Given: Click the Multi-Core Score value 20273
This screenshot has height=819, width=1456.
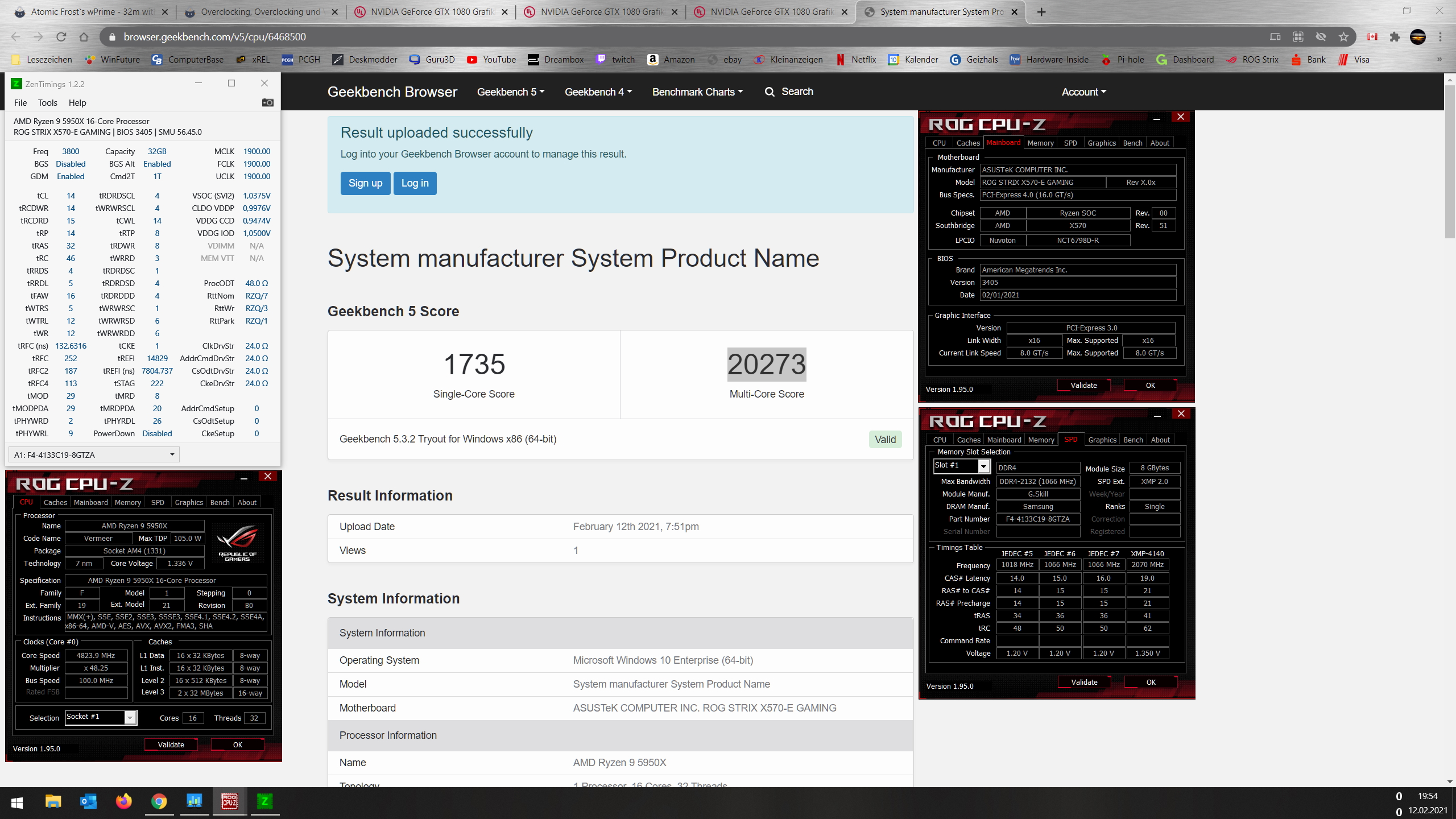Looking at the screenshot, I should [767, 364].
